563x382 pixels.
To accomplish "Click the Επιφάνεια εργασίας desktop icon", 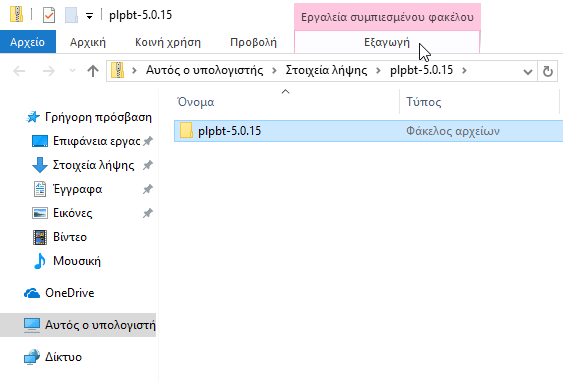I will 39,141.
